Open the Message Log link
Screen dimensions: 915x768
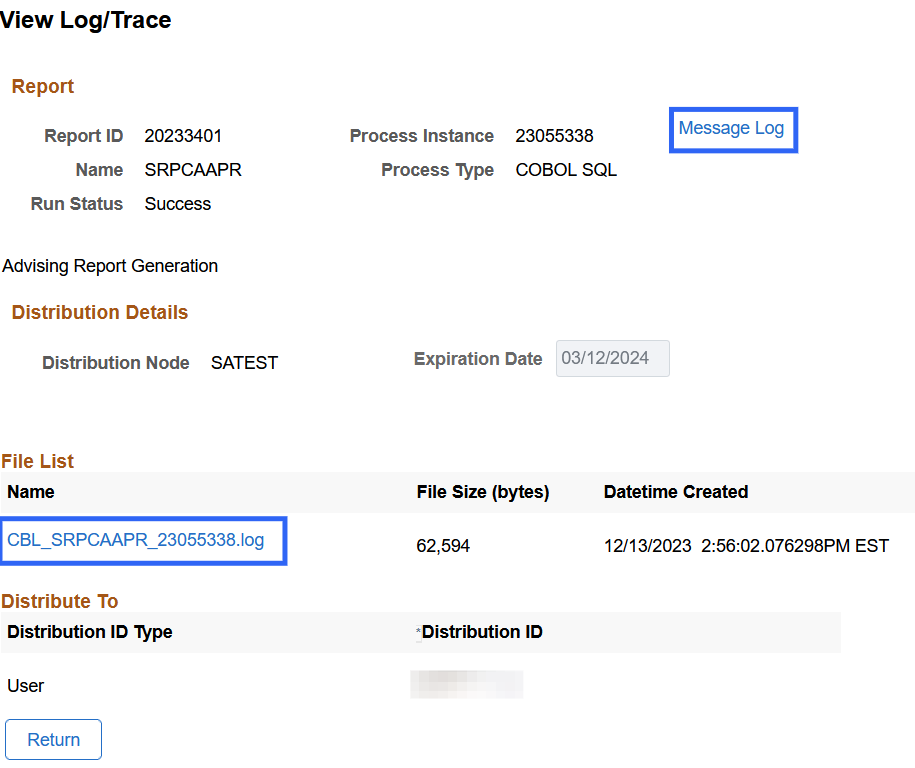pyautogui.click(x=731, y=128)
